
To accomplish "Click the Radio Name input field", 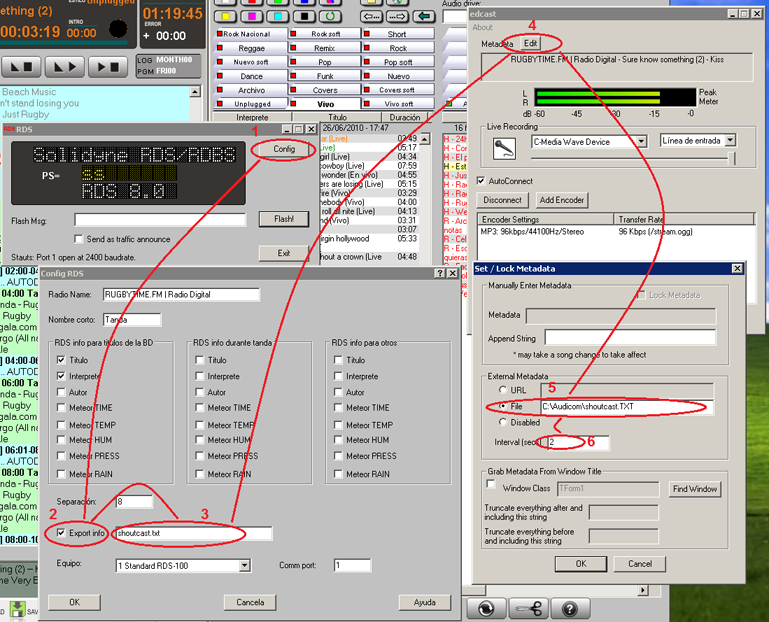I will (181, 294).
